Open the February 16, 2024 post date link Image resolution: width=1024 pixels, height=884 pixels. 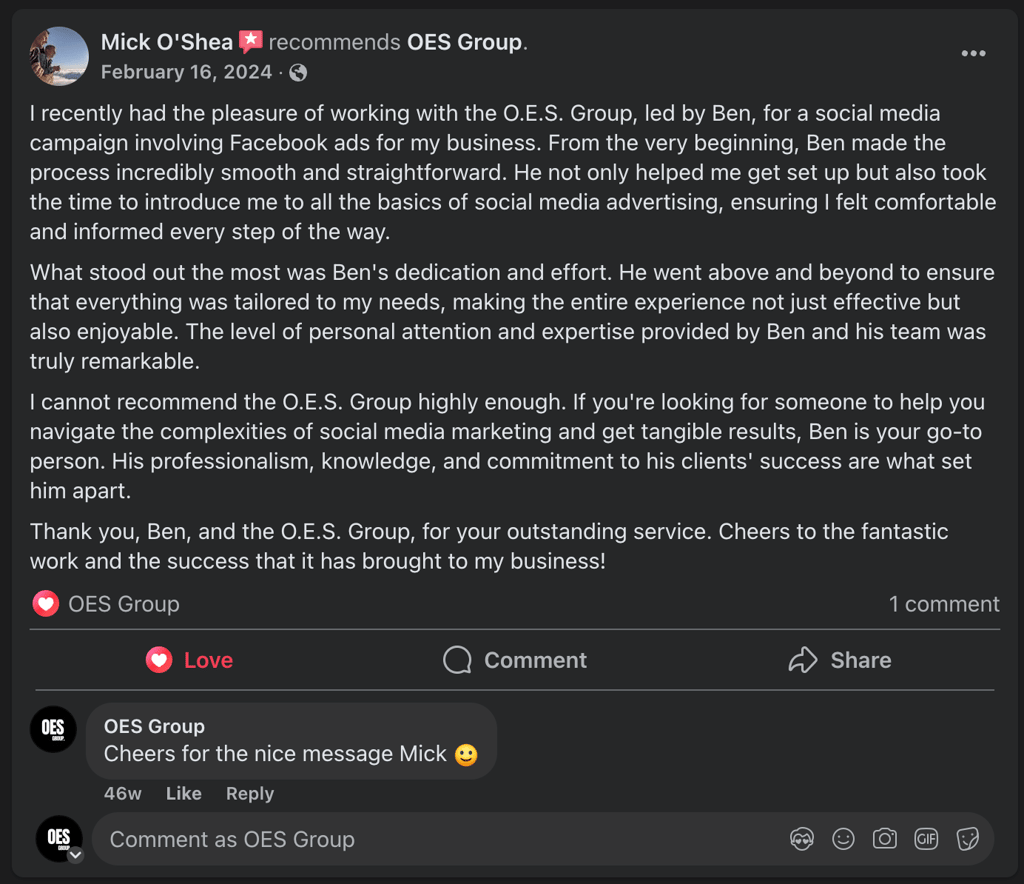(186, 72)
